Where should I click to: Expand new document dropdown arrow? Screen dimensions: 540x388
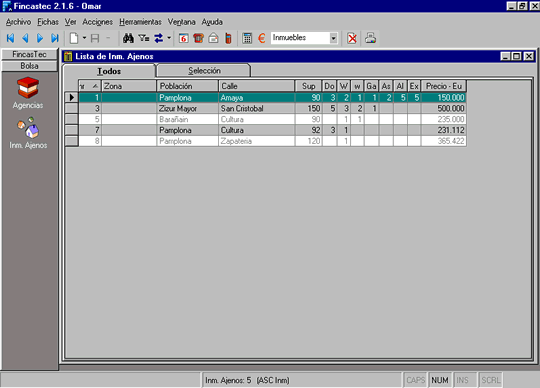pyautogui.click(x=84, y=38)
